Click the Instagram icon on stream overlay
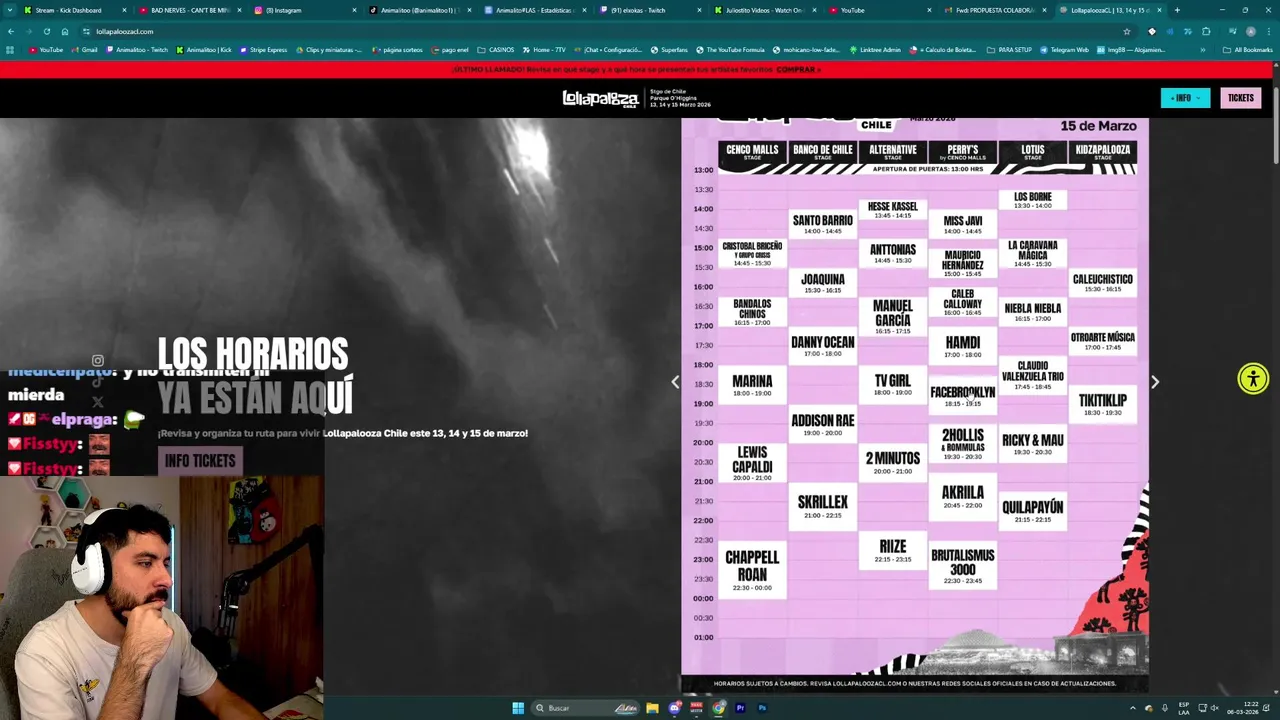The height and width of the screenshot is (720, 1280). [x=97, y=360]
